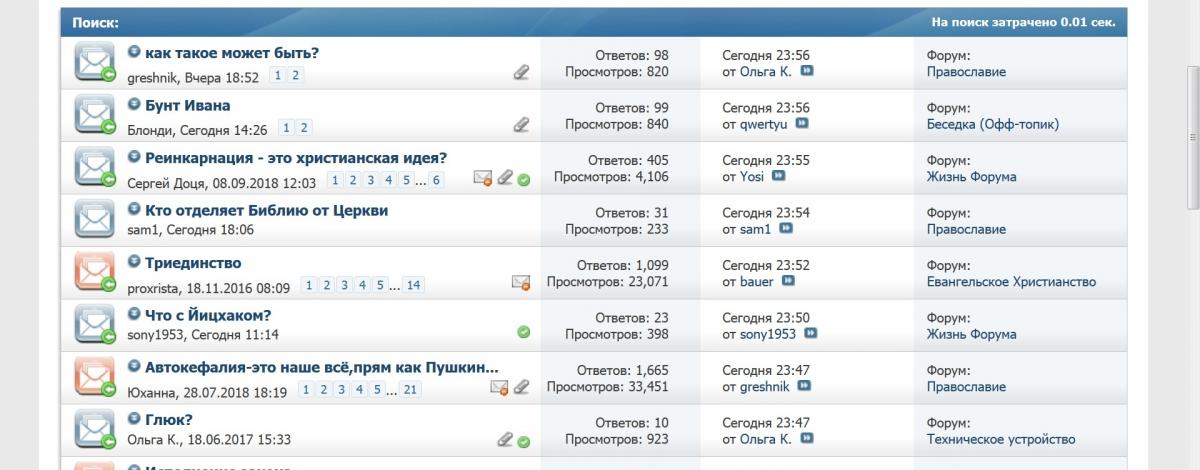Open the thread "Реинкарнация - это христианская идея?"
1200x470 pixels.
pyautogui.click(x=296, y=158)
